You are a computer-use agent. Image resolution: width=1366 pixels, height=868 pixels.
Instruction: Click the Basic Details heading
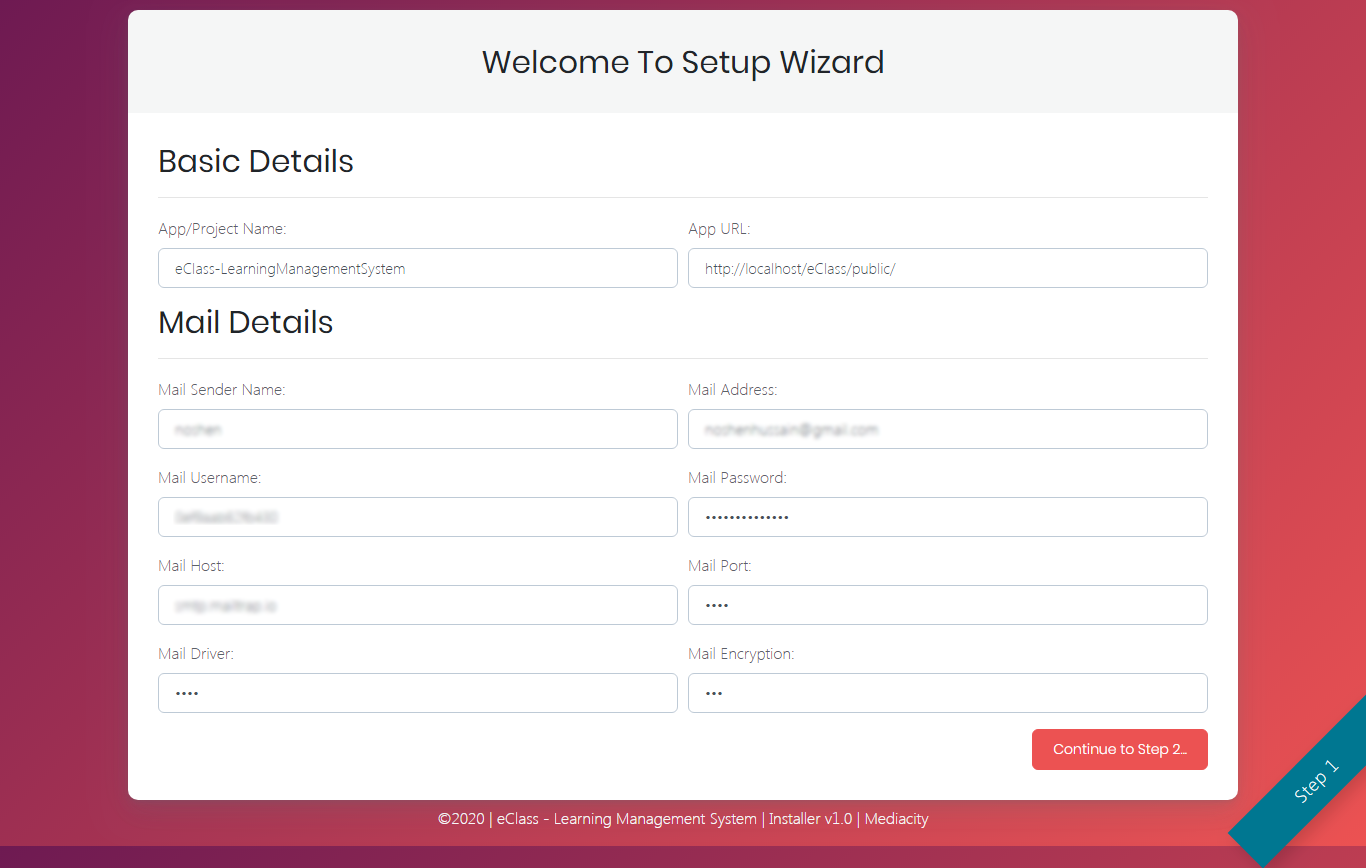click(x=256, y=161)
